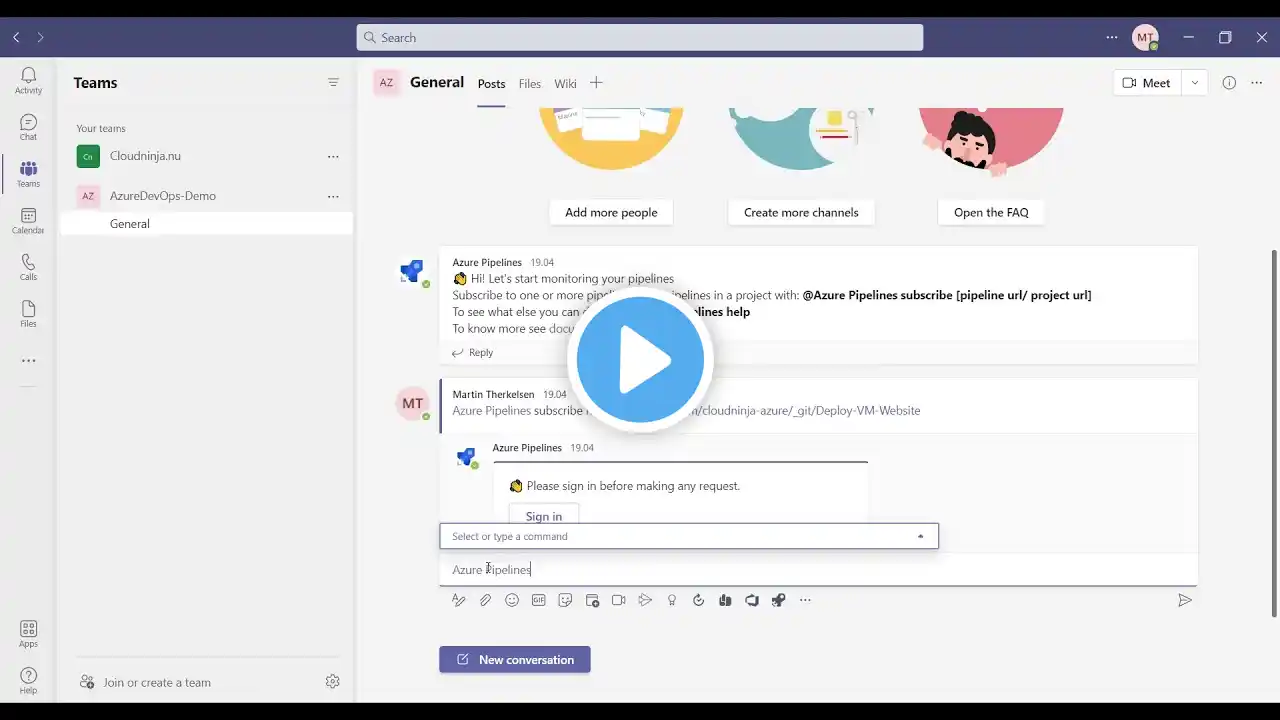Screen dimensions: 1280x720
Task: Open the Apps store icon
Action: pyautogui.click(x=28, y=634)
